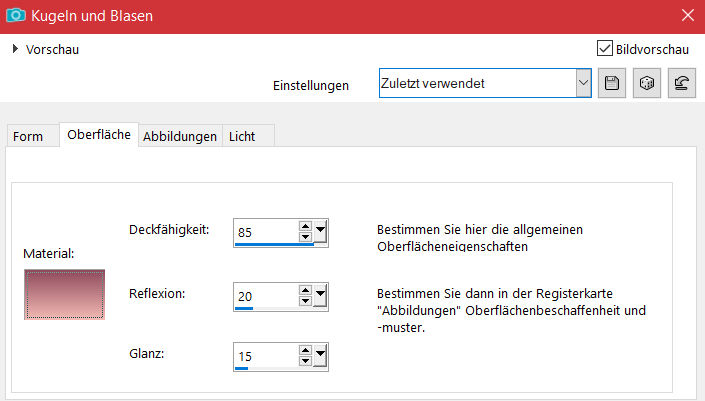Increase the Deckfähigkeit value with up arrow
The image size is (705, 401).
(x=305, y=227)
